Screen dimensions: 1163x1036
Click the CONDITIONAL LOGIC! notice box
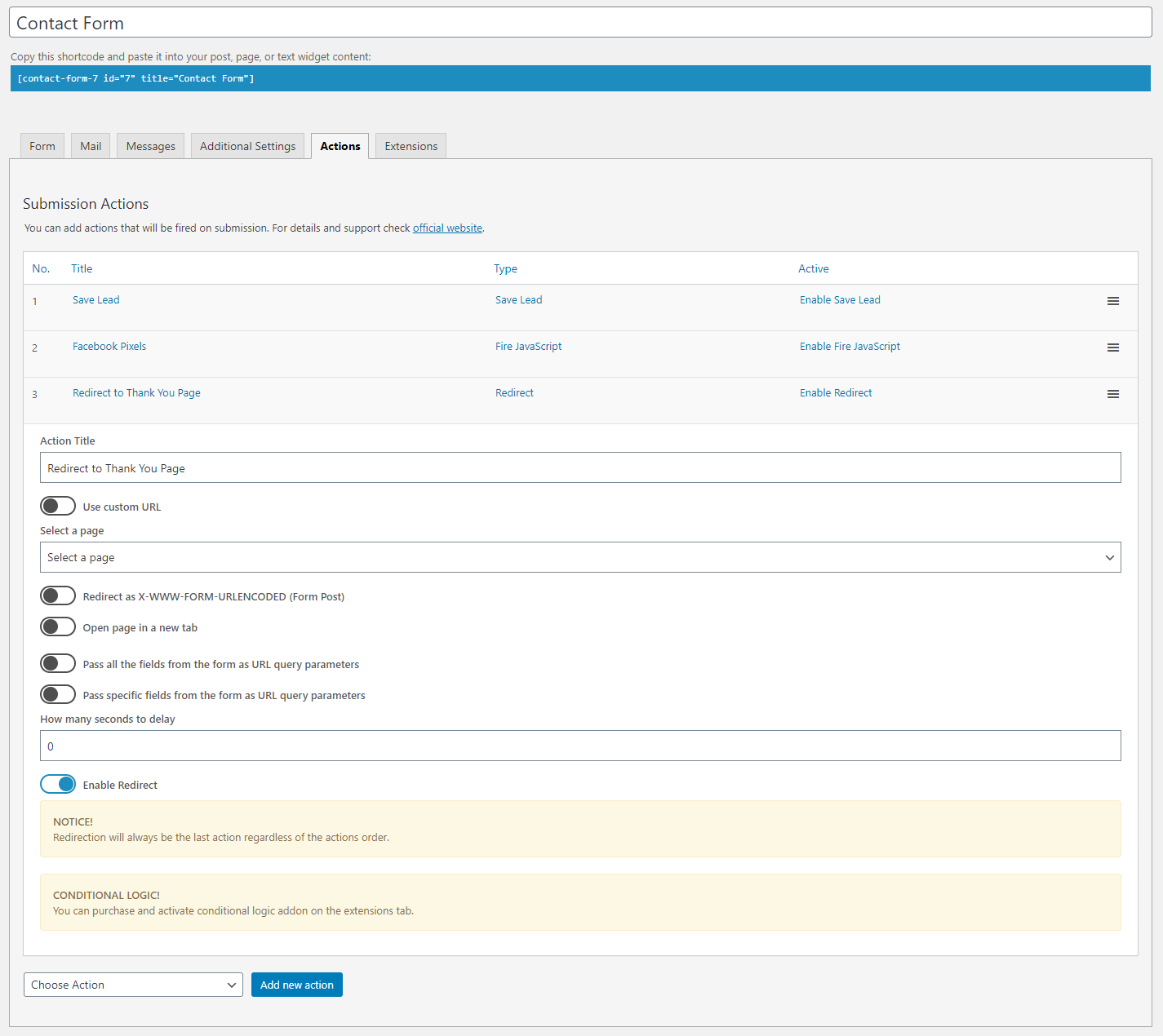[580, 902]
